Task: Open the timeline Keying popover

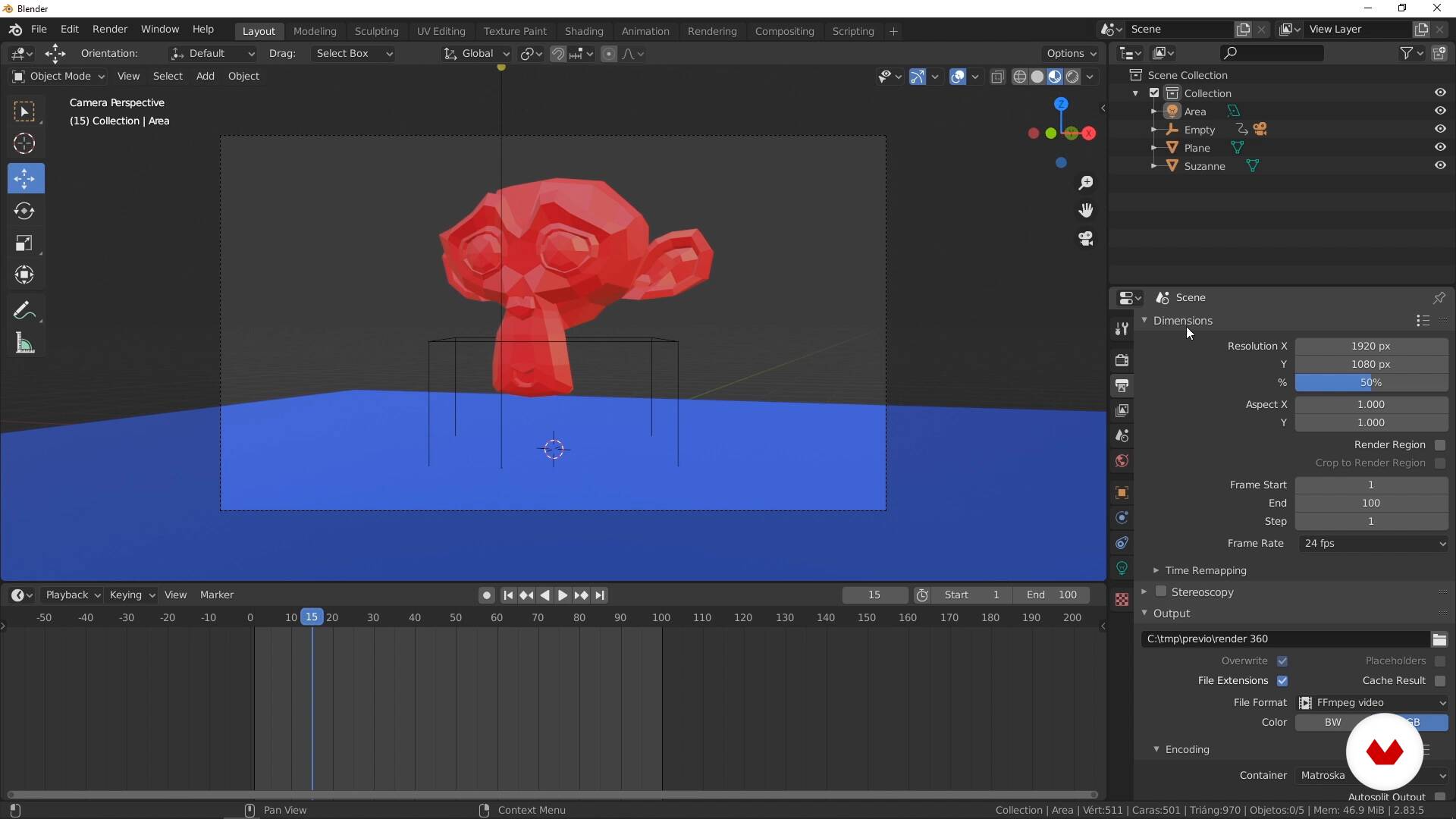Action: [132, 595]
